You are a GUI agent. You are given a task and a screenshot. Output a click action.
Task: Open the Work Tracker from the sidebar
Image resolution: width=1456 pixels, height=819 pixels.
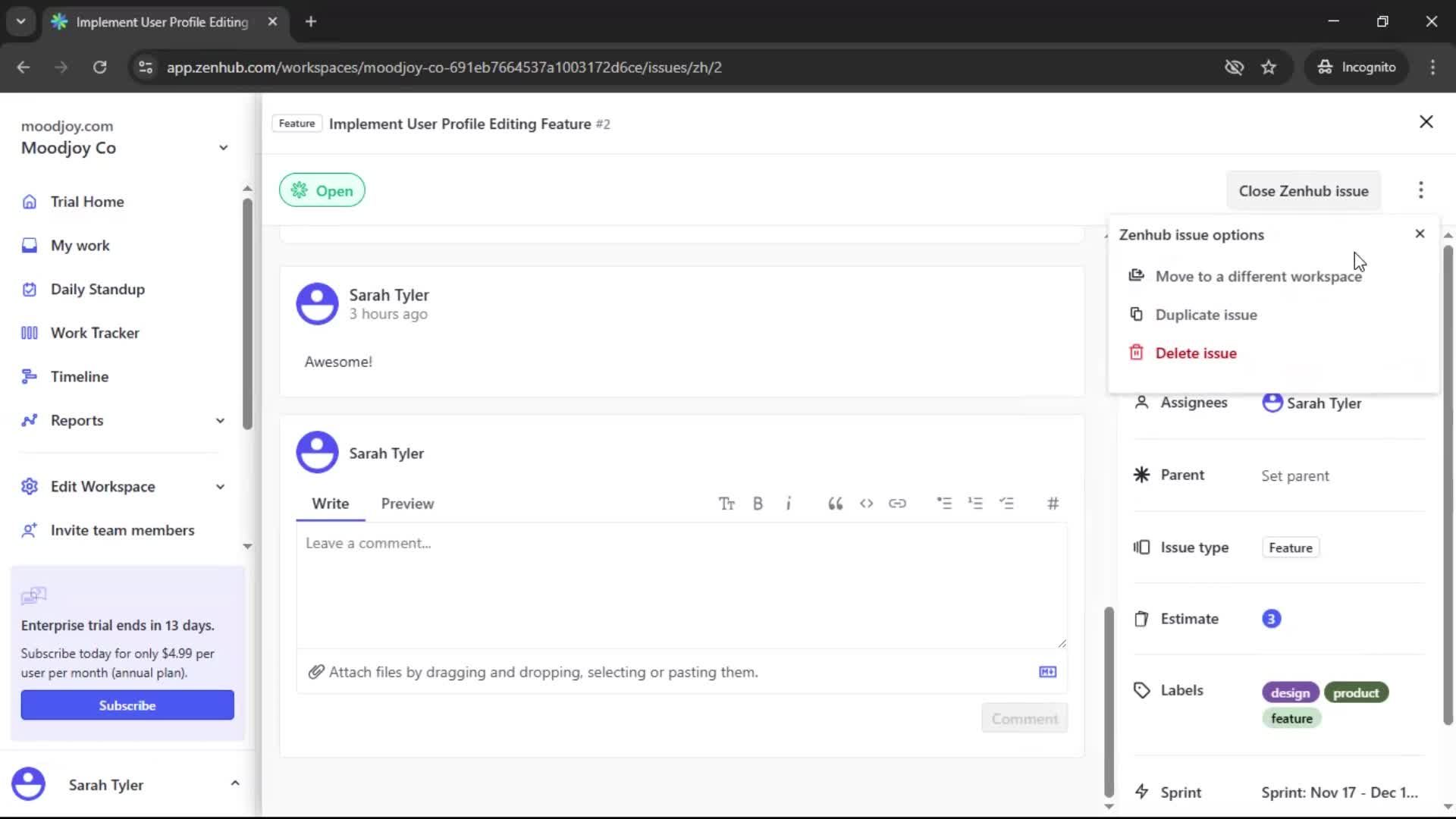coord(95,332)
